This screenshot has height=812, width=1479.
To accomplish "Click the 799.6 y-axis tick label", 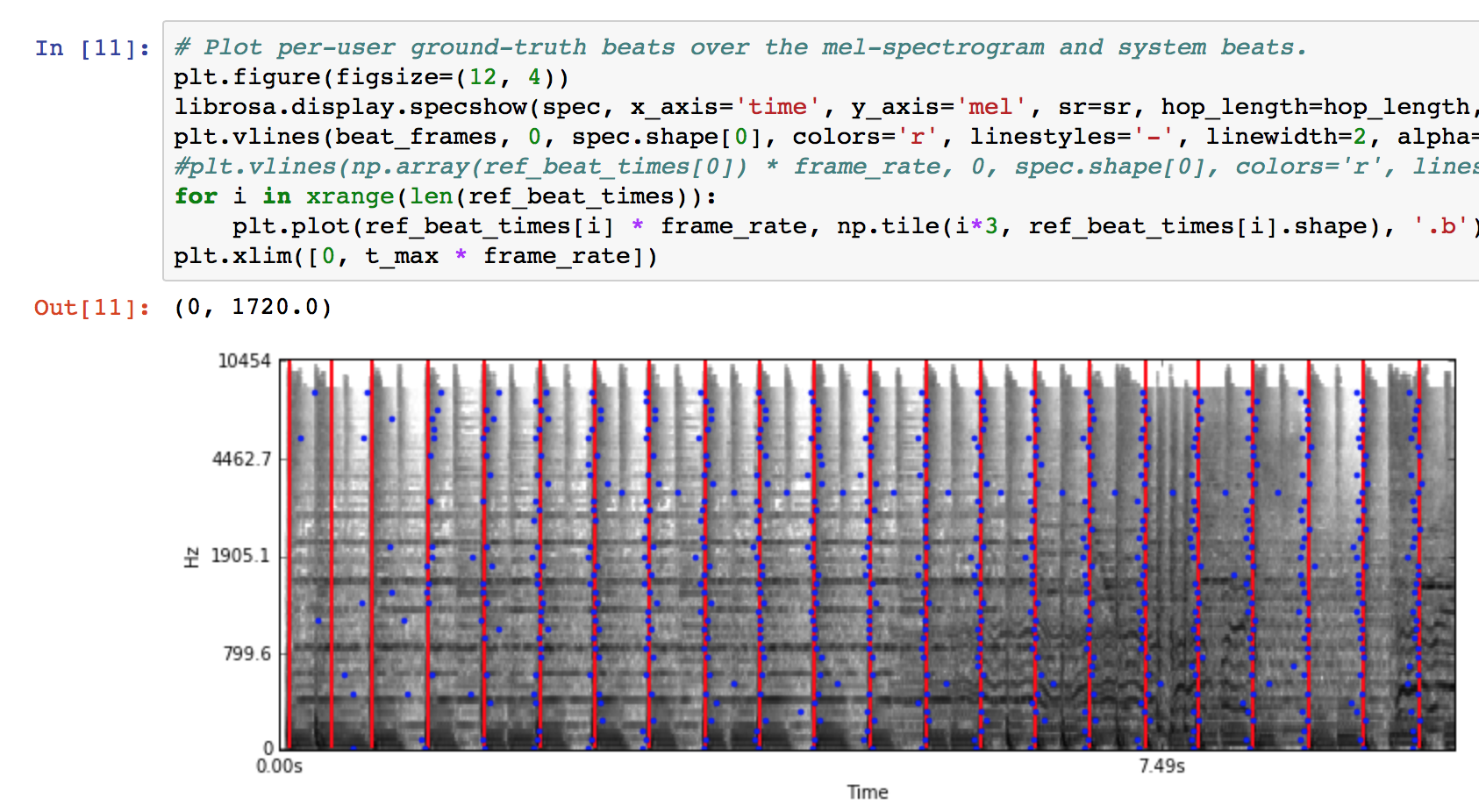I will point(246,653).
